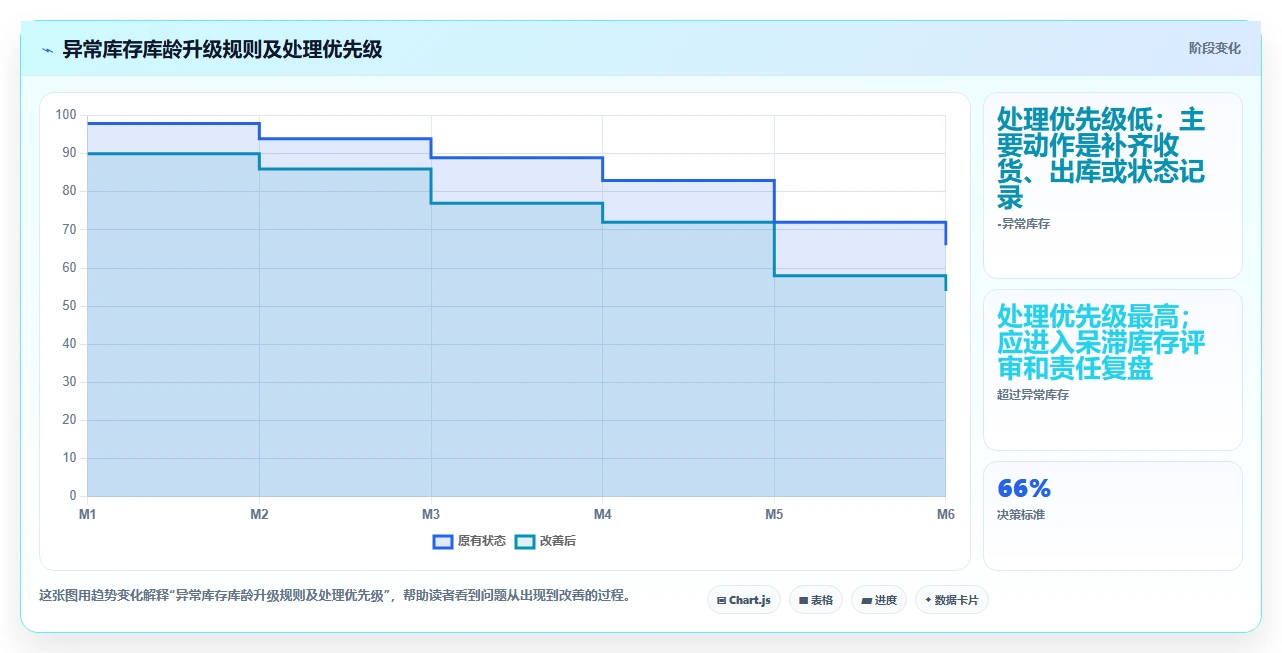Click the M3 axis label
Viewport: 1282px width, 653px height.
(x=431, y=514)
